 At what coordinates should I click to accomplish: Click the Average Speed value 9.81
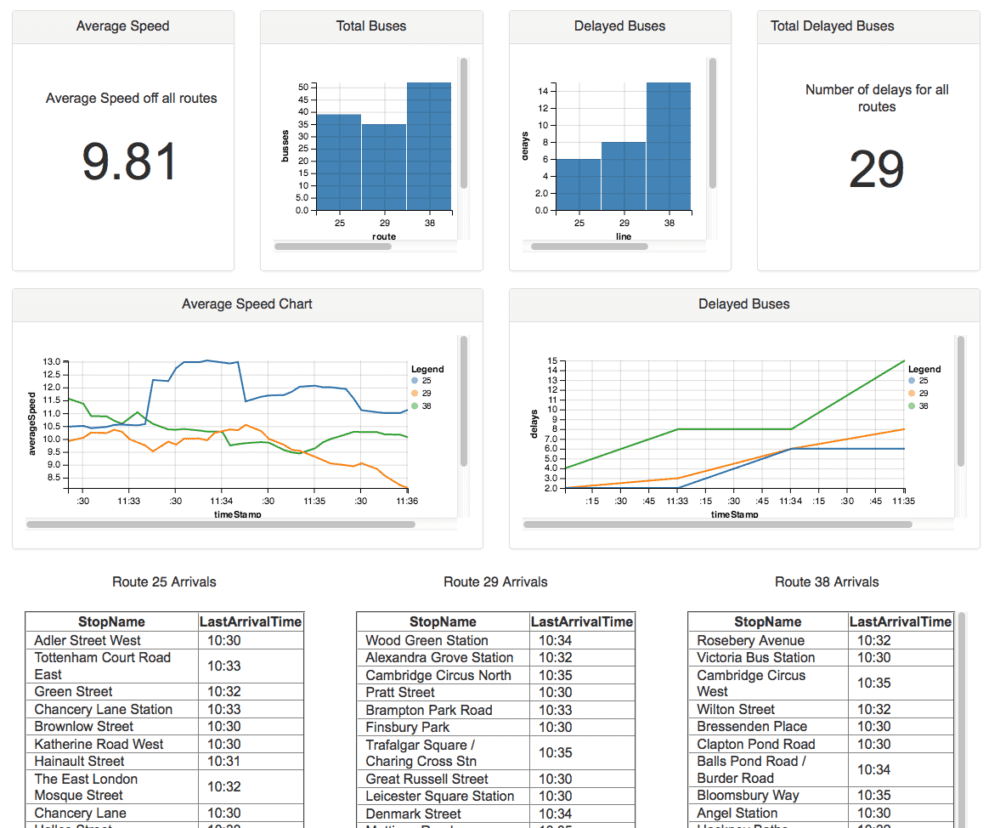(130, 162)
